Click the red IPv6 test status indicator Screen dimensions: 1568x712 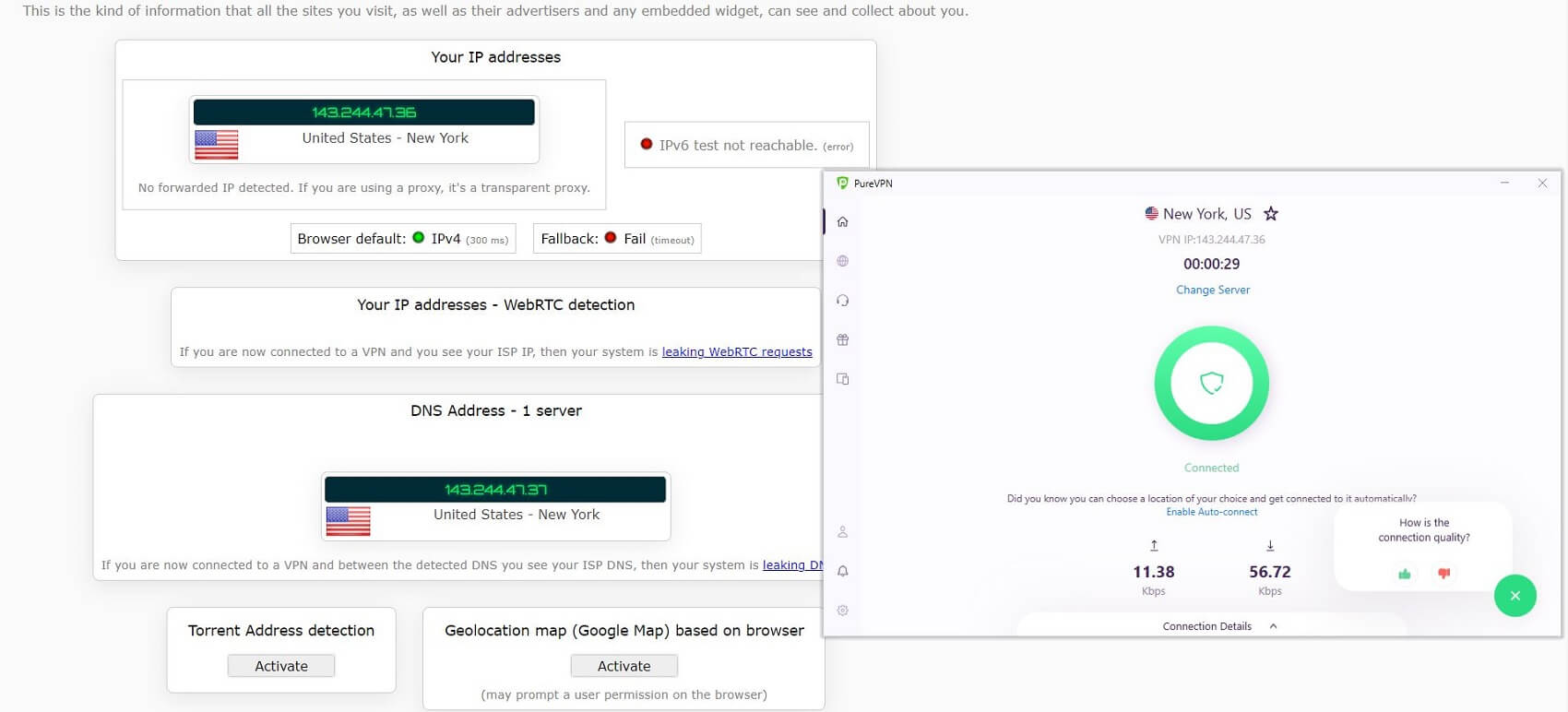click(x=647, y=144)
